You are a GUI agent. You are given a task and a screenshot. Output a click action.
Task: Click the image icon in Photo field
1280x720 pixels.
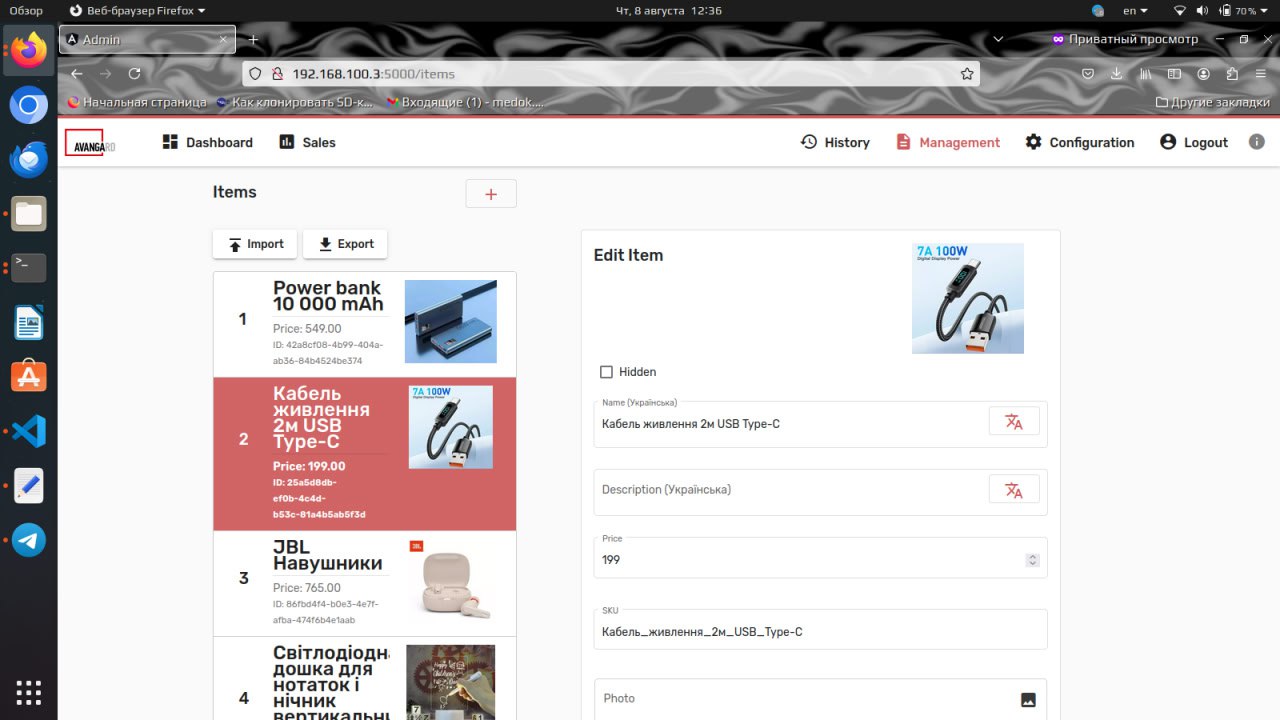(1027, 699)
